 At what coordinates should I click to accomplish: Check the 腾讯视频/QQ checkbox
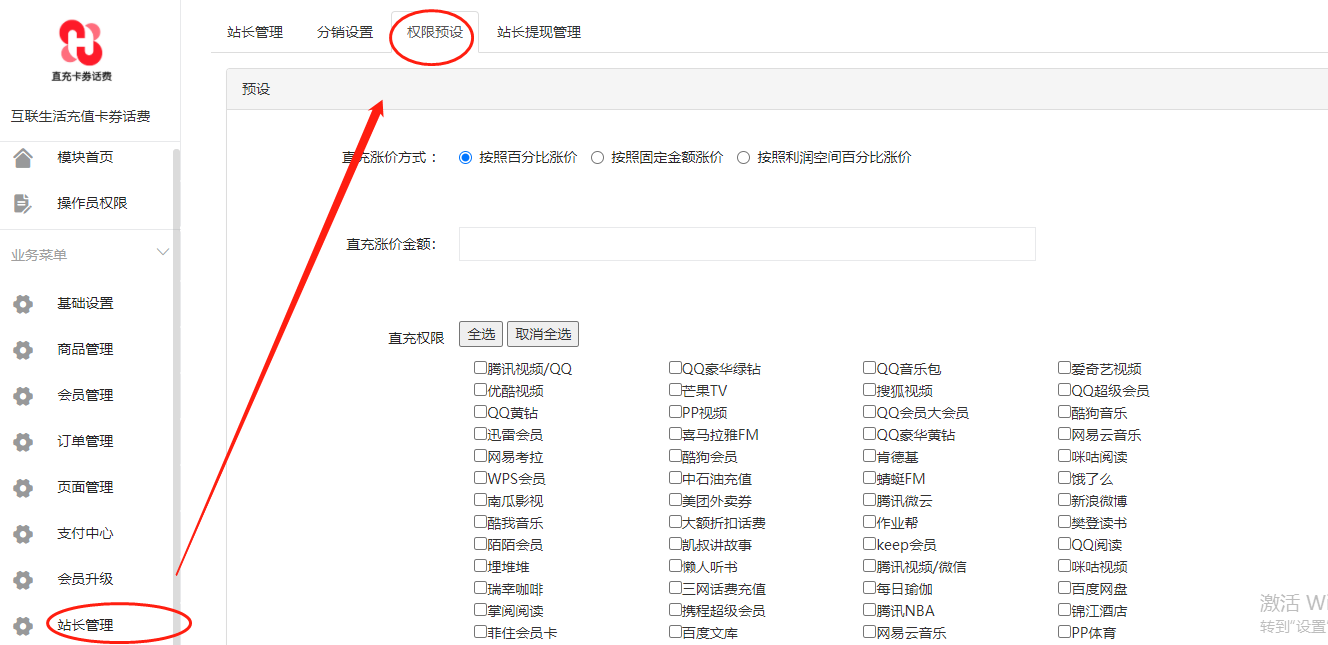481,368
